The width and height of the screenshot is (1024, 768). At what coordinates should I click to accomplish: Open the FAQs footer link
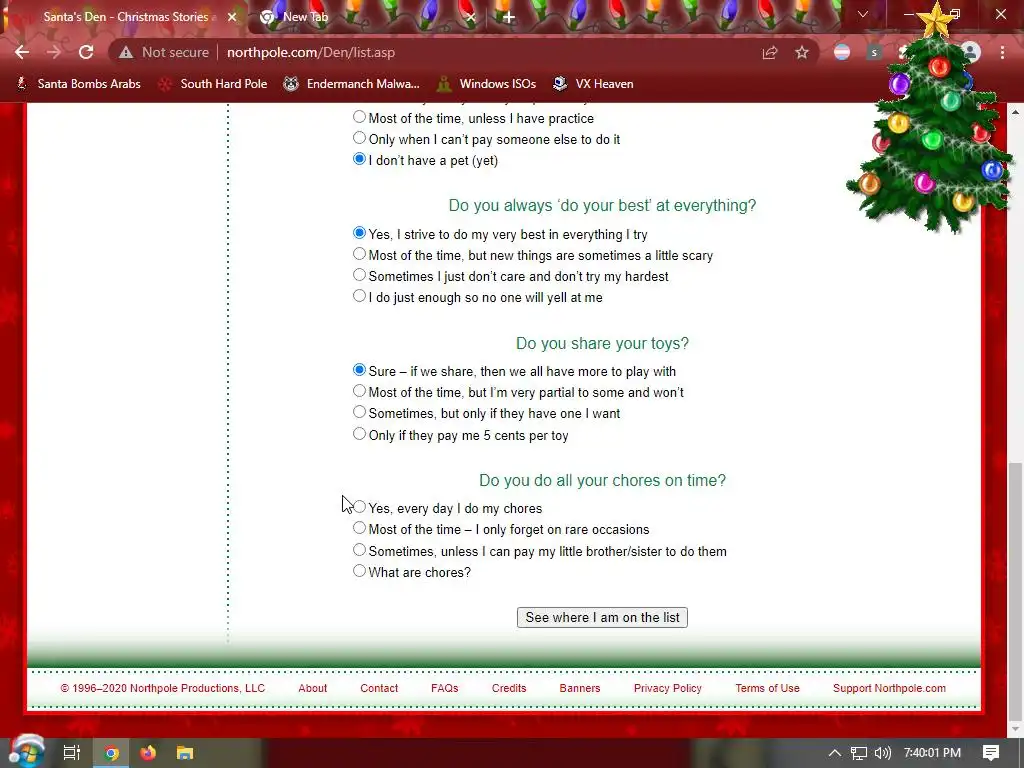pos(445,688)
